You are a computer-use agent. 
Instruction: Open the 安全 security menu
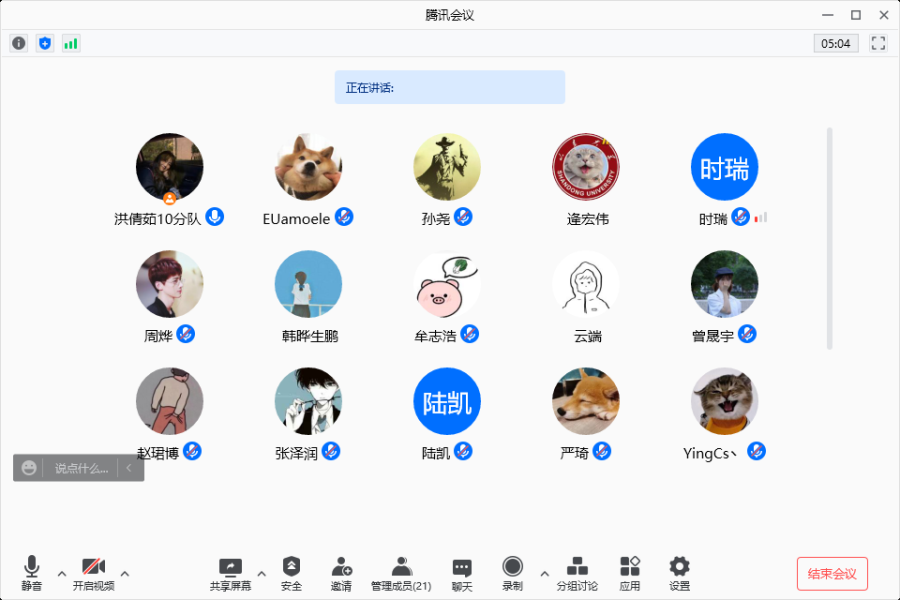(291, 573)
